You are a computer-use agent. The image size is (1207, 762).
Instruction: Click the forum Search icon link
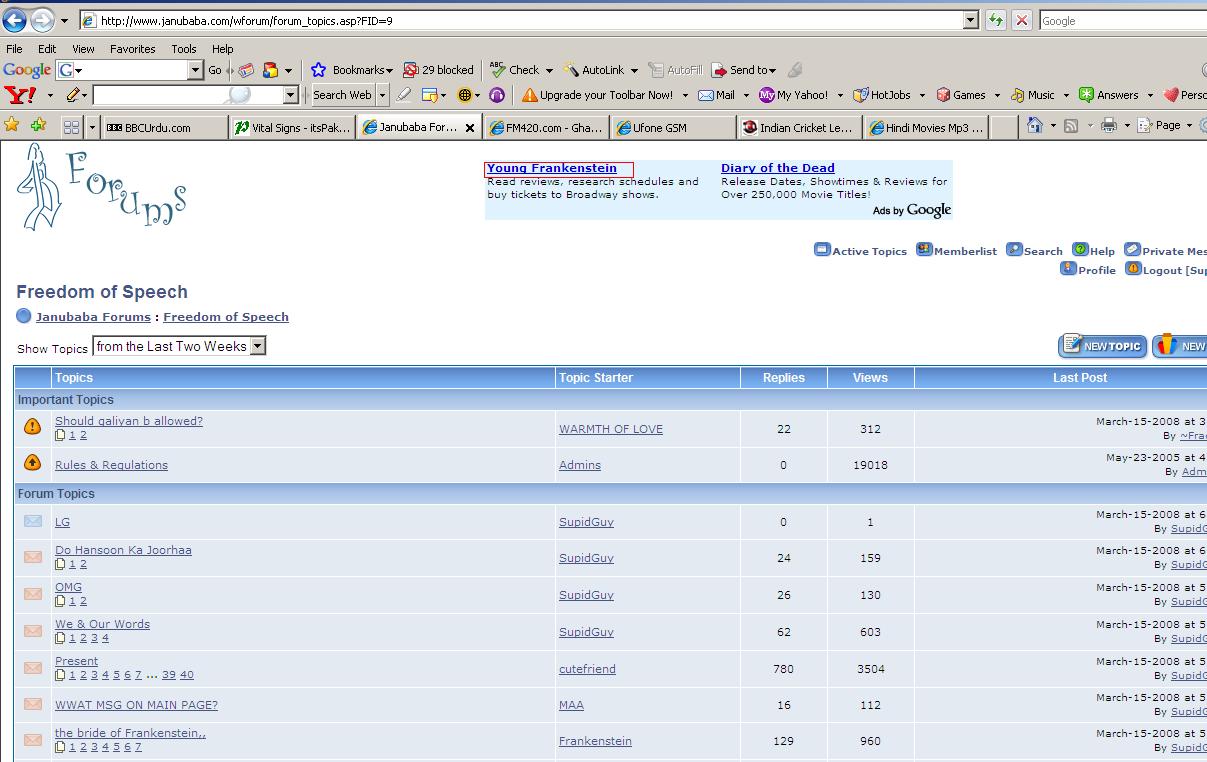click(x=1034, y=251)
